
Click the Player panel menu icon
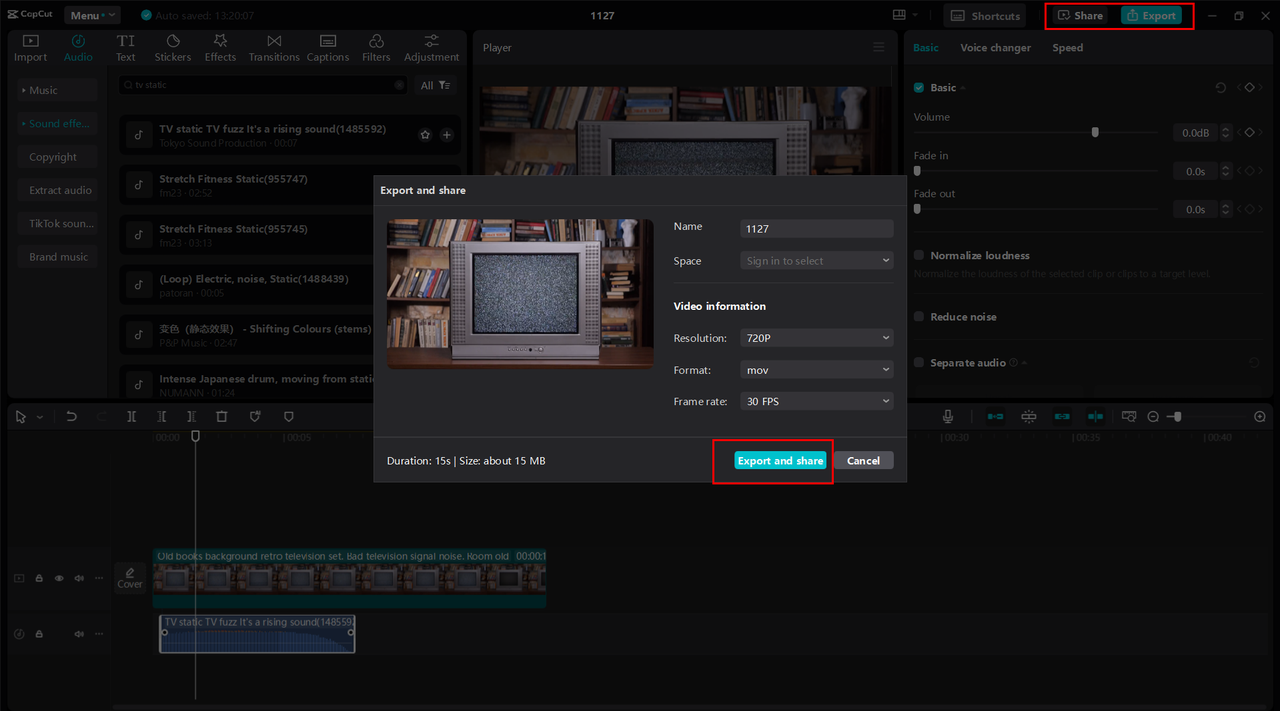pyautogui.click(x=879, y=47)
